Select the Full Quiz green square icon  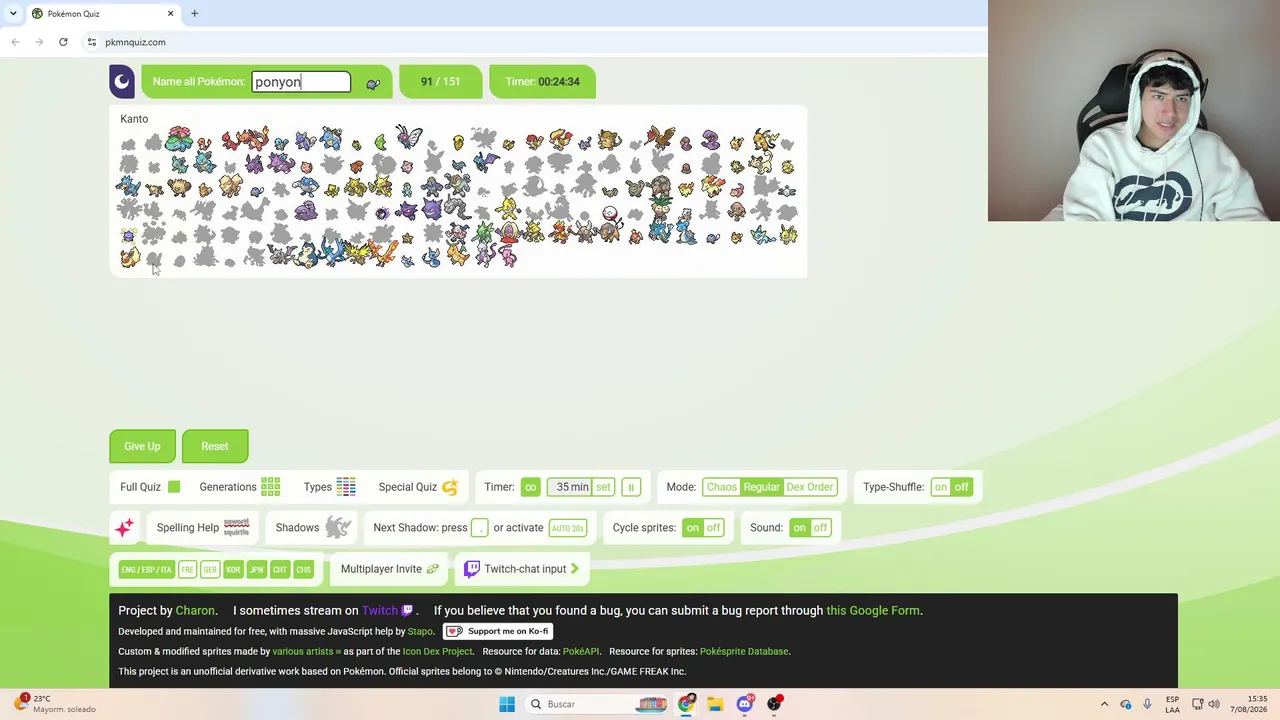174,487
